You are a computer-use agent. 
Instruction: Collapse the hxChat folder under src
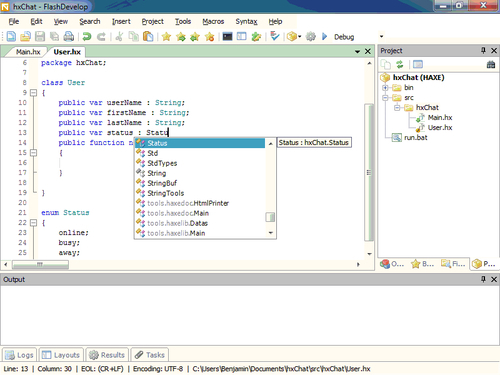point(397,108)
